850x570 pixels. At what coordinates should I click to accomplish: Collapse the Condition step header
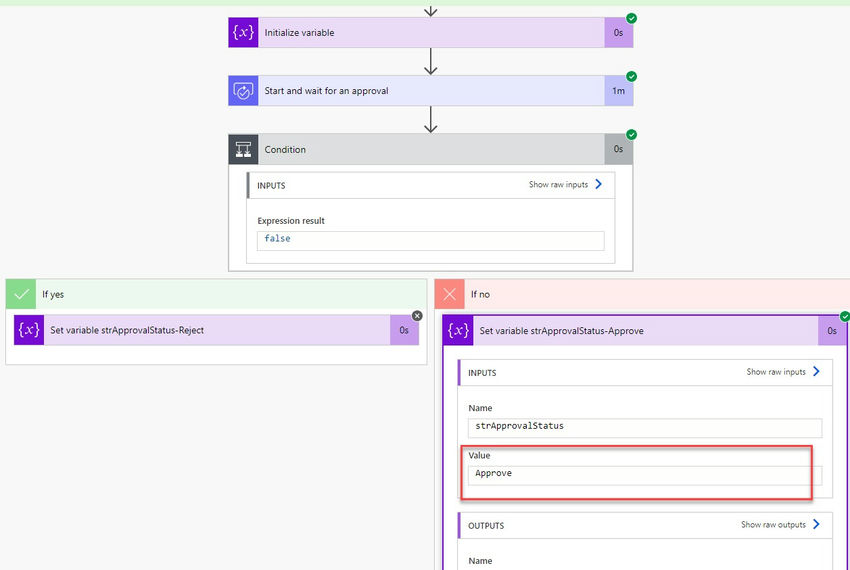tap(430, 149)
